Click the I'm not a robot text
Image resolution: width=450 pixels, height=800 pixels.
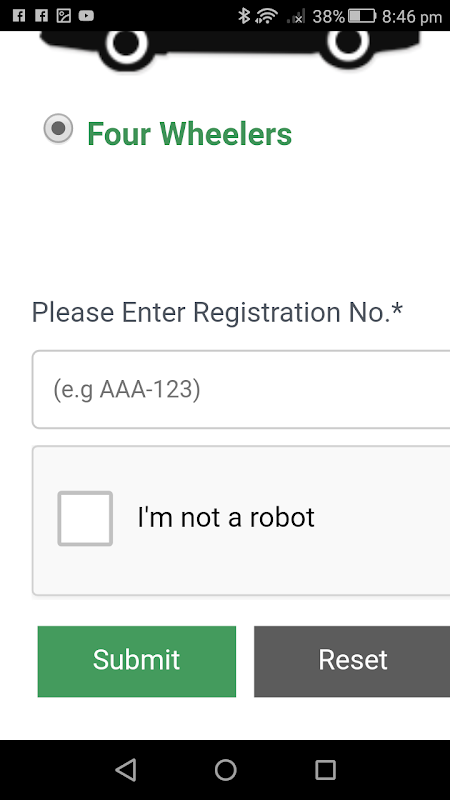pyautogui.click(x=226, y=517)
